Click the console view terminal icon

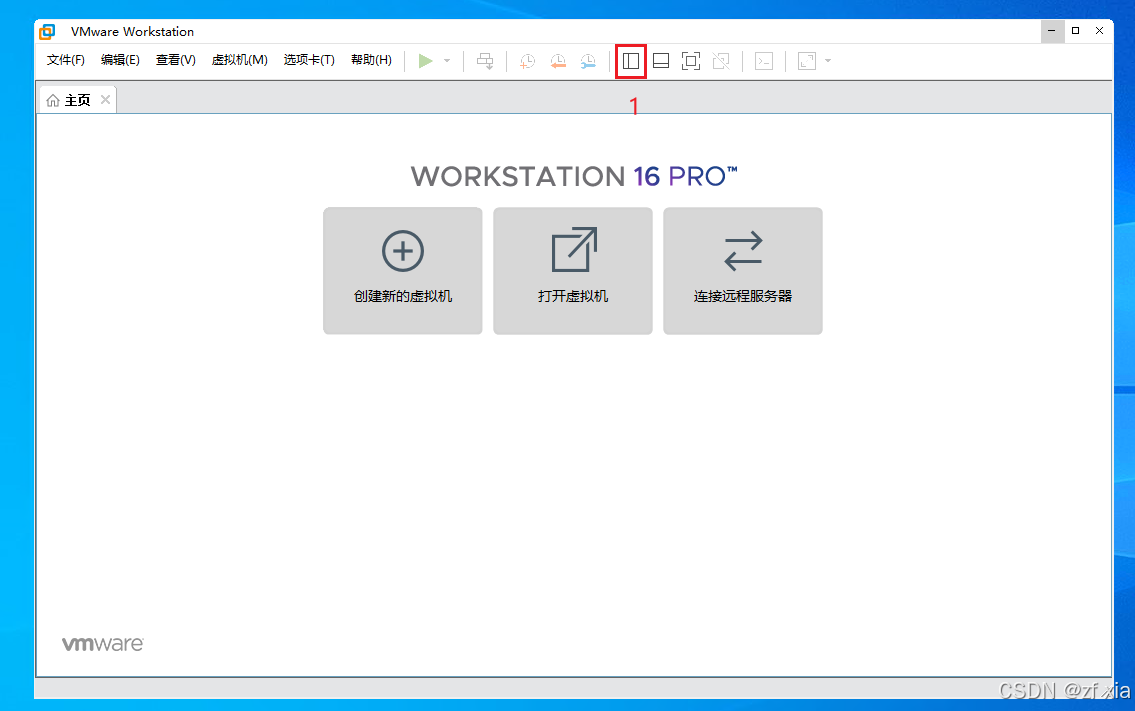tap(764, 61)
